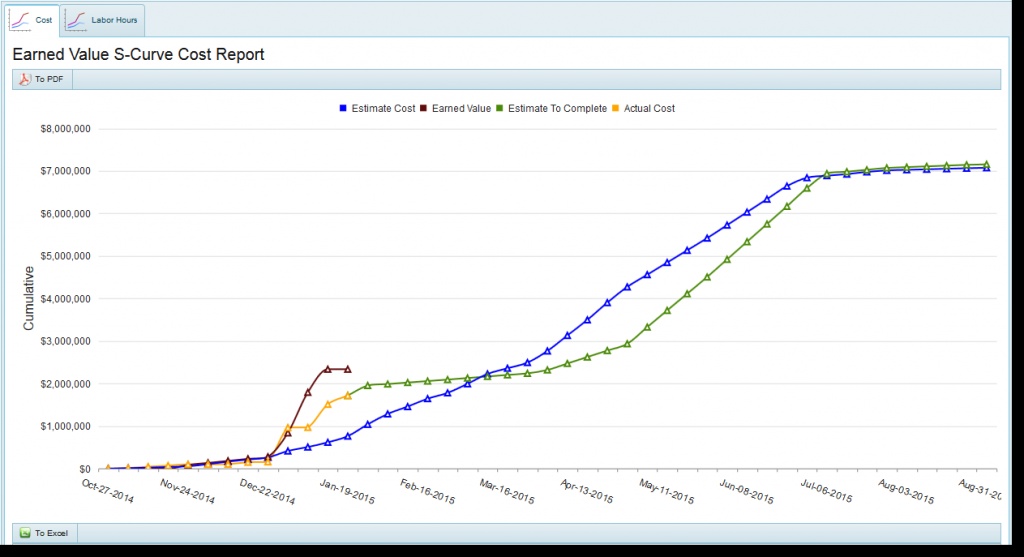The width and height of the screenshot is (1024, 557).
Task: Toggle Actual Cost legend orange swatch
Action: (x=615, y=108)
